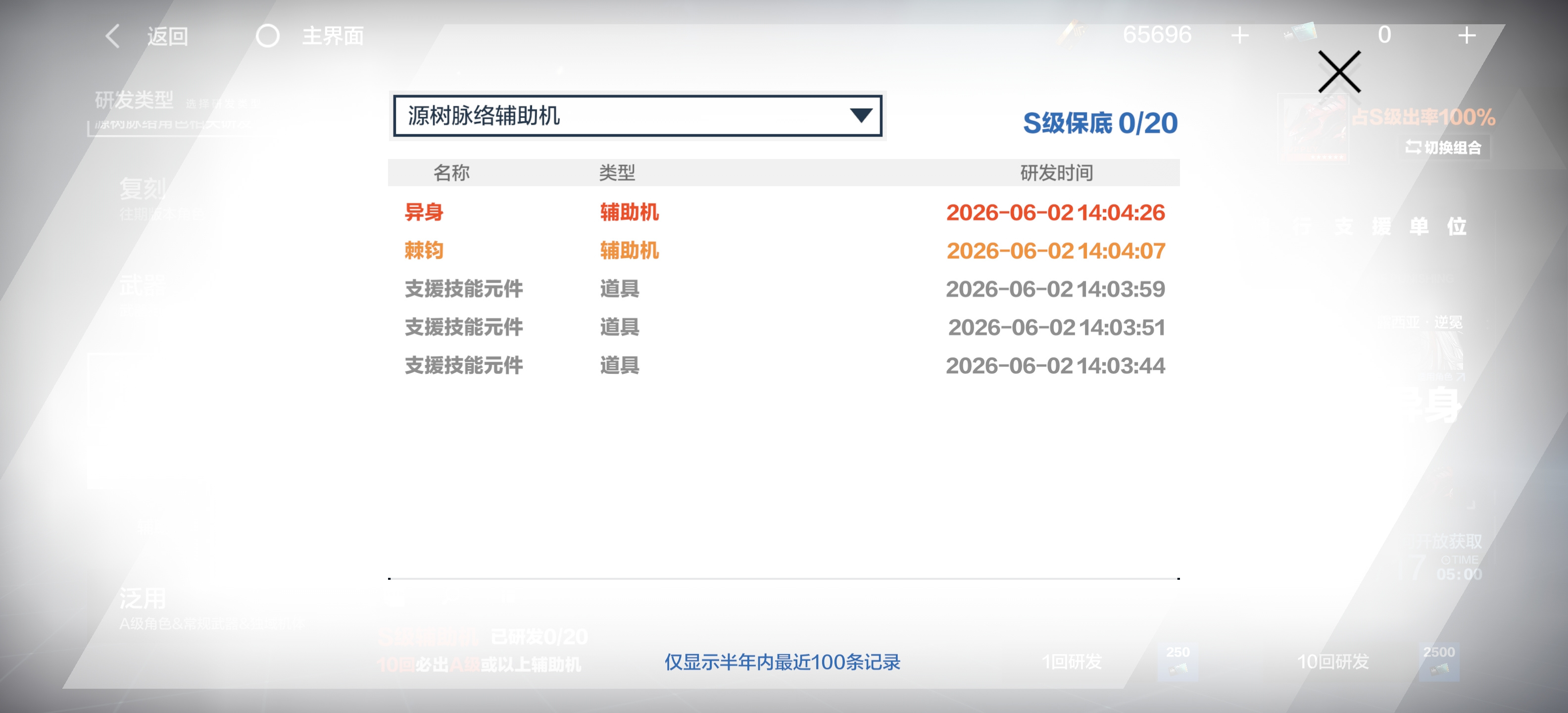Click 道具 in the 14:03:59 row
1568x713 pixels.
(x=620, y=289)
